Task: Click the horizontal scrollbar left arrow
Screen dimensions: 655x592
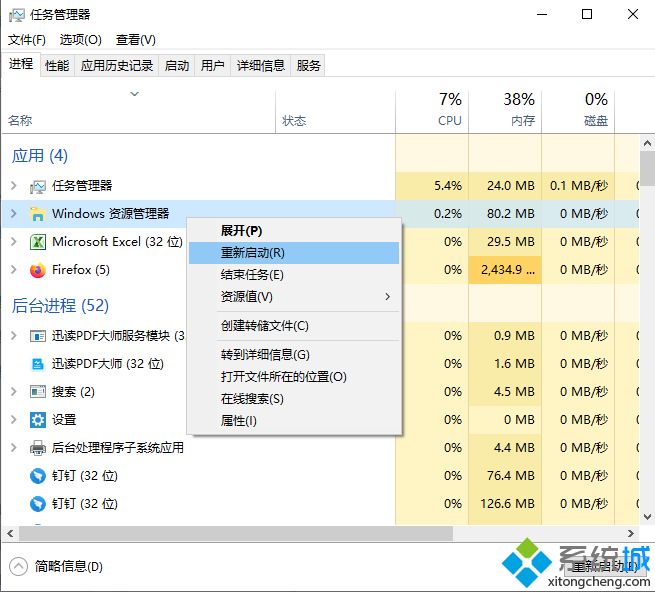Action: click(x=10, y=534)
